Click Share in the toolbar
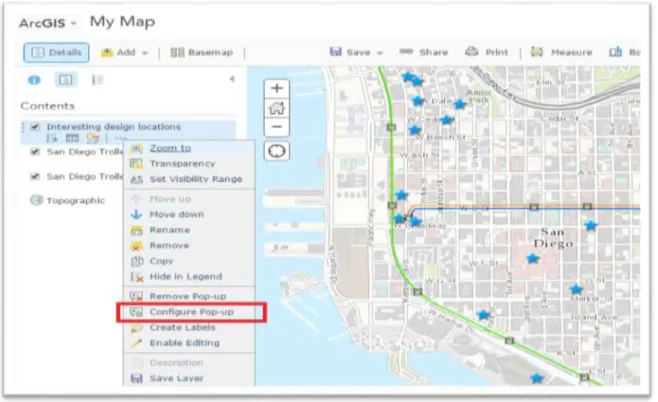The image size is (658, 402). (x=423, y=52)
